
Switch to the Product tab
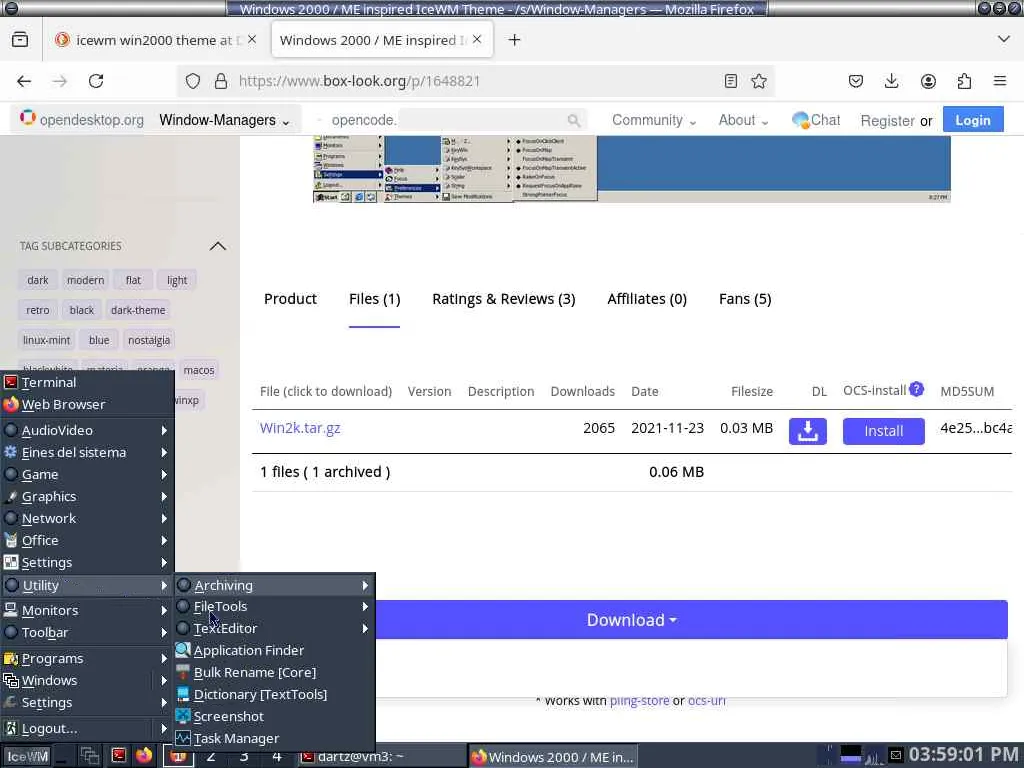pyautogui.click(x=290, y=299)
